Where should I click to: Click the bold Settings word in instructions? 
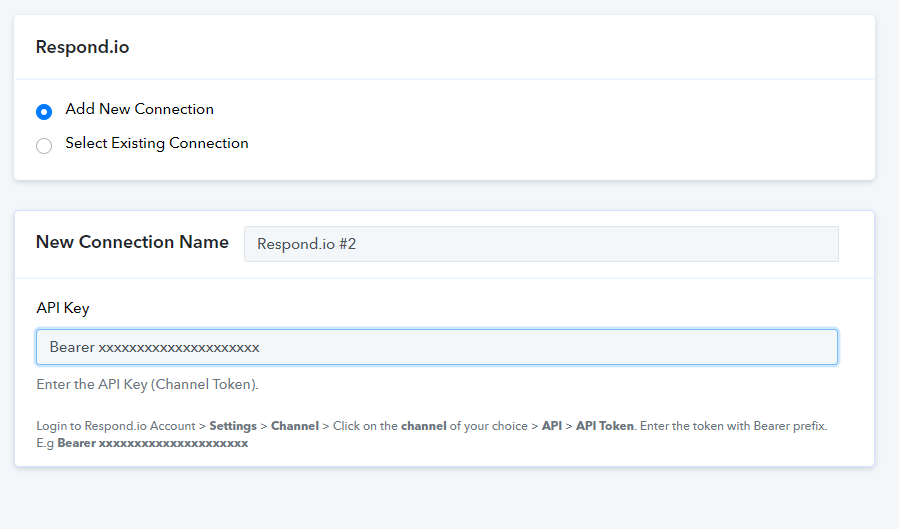click(x=233, y=426)
